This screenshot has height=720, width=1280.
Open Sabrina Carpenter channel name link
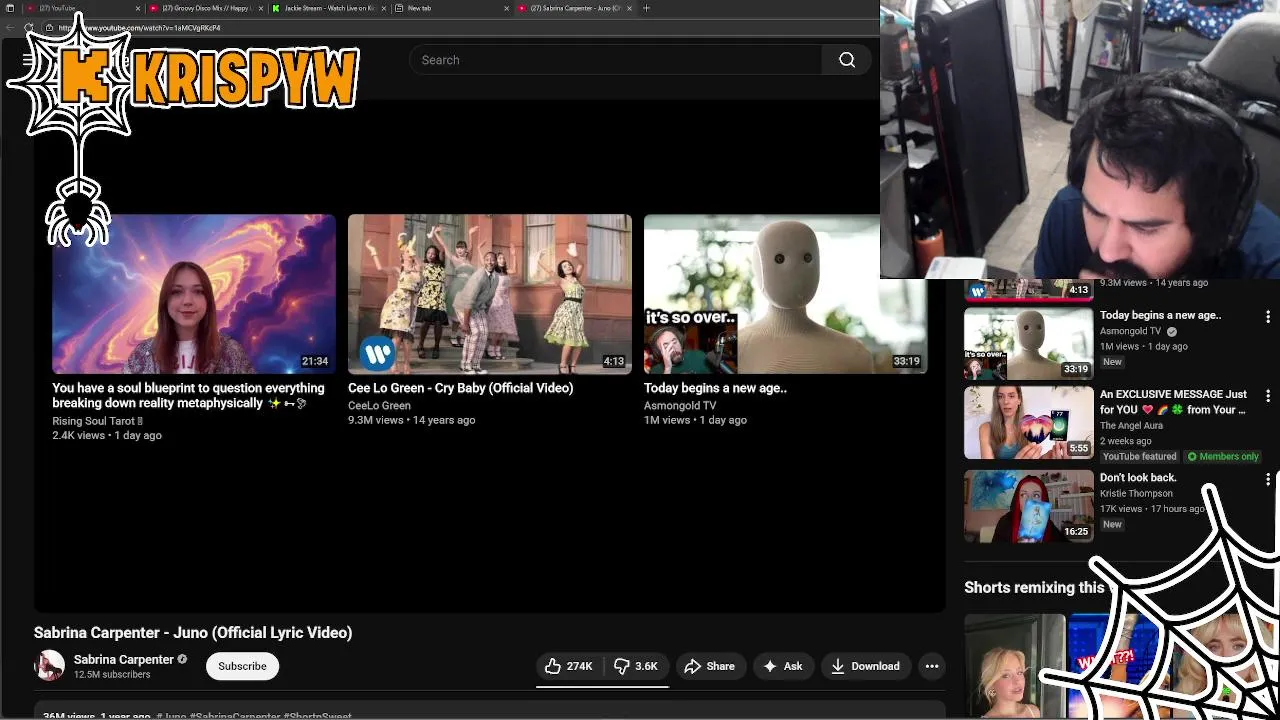(124, 659)
